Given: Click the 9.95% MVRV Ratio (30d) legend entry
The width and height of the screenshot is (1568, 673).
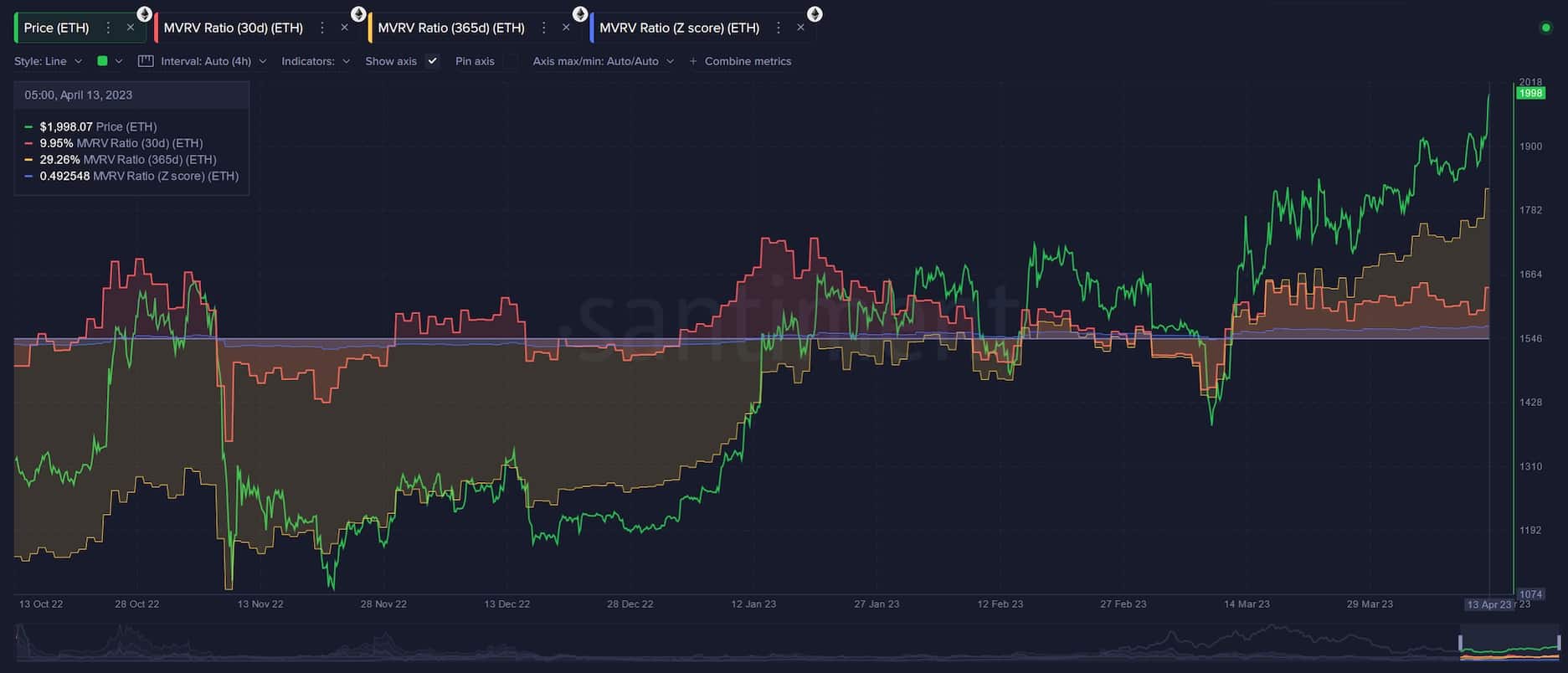Looking at the screenshot, I should pyautogui.click(x=114, y=143).
